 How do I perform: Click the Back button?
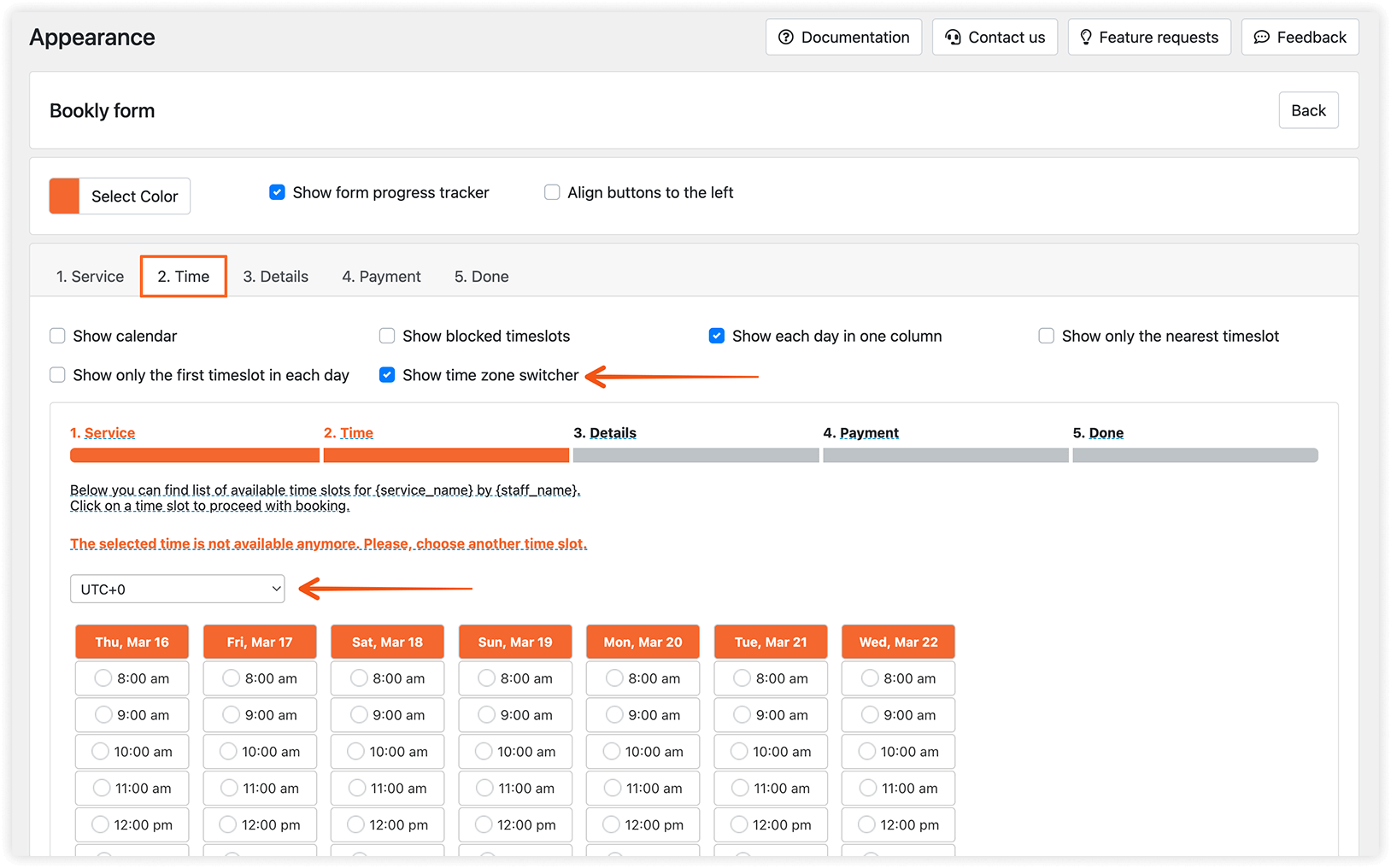point(1308,110)
